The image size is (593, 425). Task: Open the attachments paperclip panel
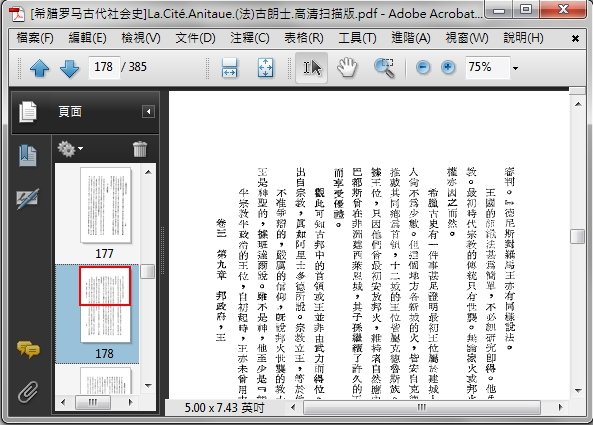[28, 391]
